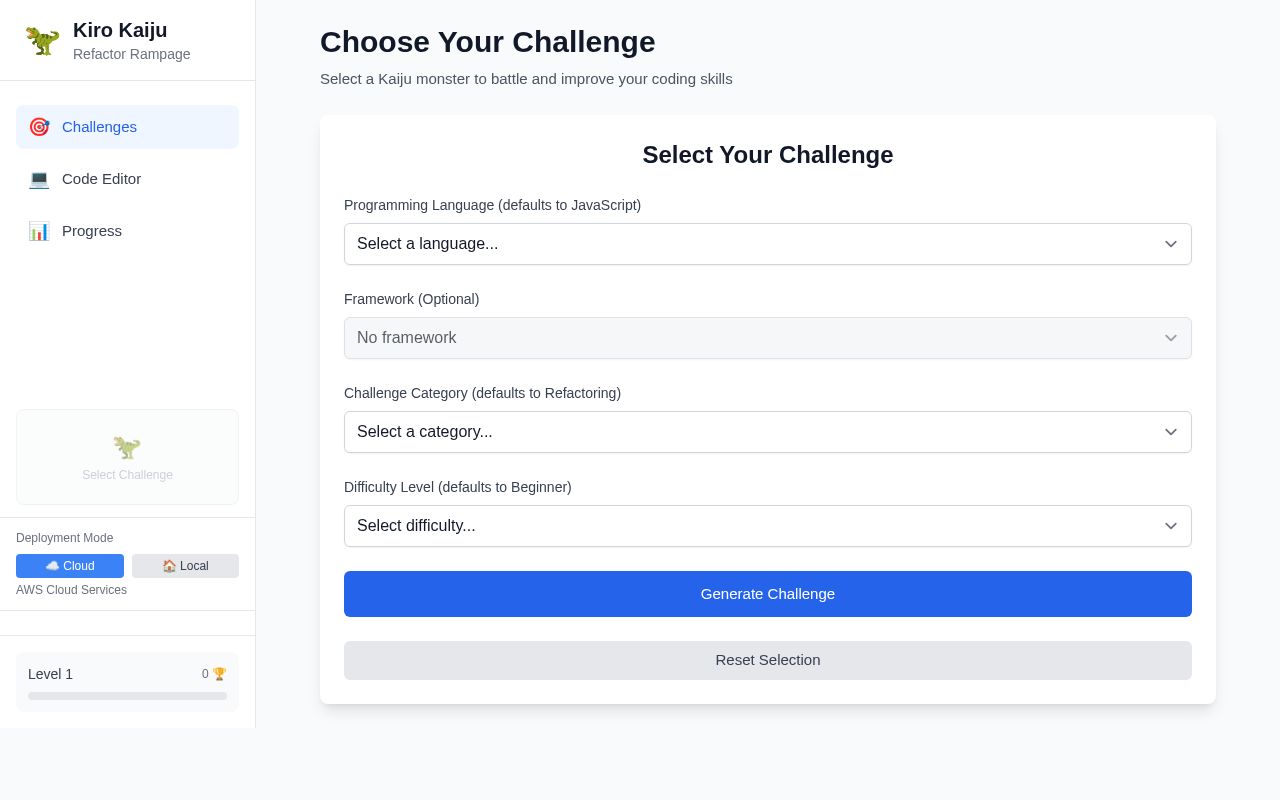The height and width of the screenshot is (800, 1280).
Task: Click the Select Challenge placeholder card
Action: coord(127,457)
